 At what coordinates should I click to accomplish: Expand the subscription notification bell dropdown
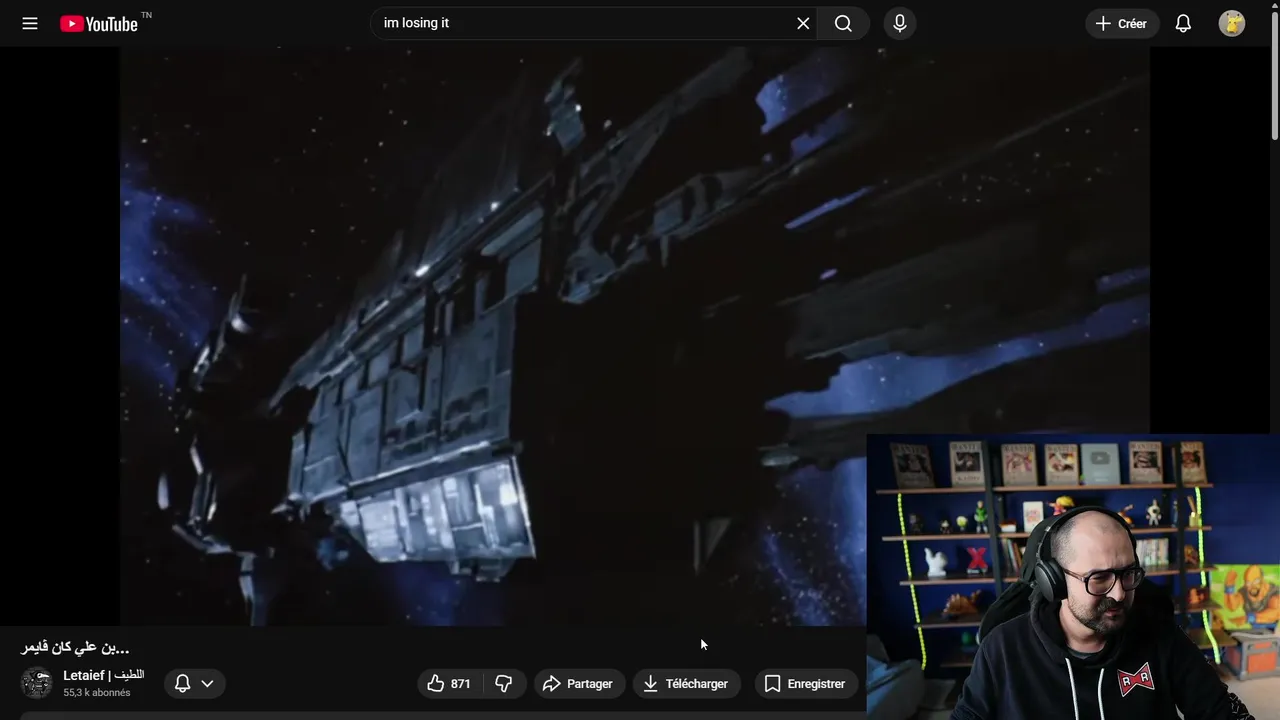[x=194, y=684]
